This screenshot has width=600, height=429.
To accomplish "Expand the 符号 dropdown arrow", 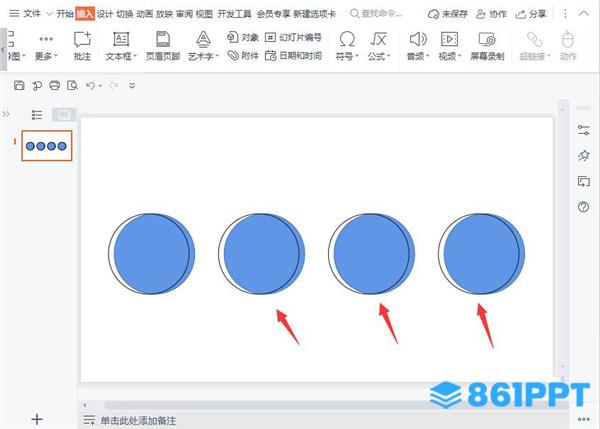I will [x=357, y=56].
